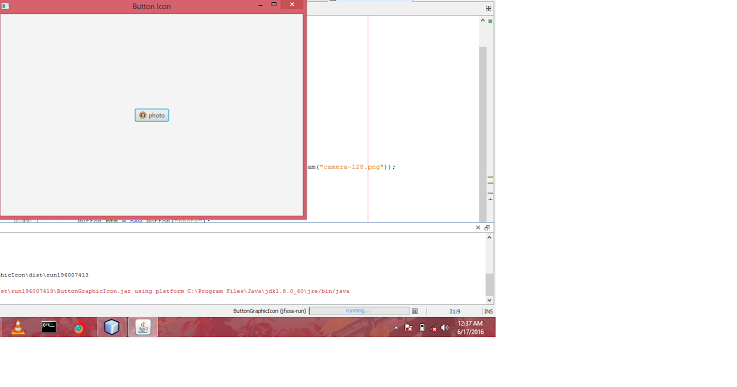Click the editor split window icon
Image resolution: width=737 pixels, height=387 pixels.
click(488, 8)
